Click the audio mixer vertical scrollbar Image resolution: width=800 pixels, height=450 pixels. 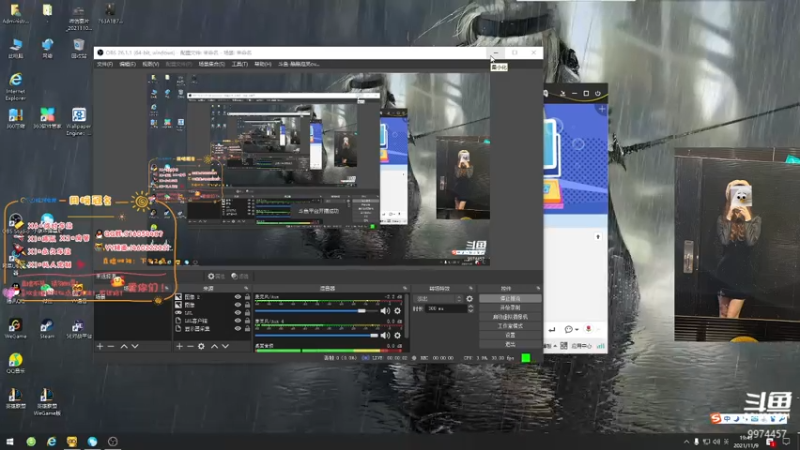[x=407, y=316]
